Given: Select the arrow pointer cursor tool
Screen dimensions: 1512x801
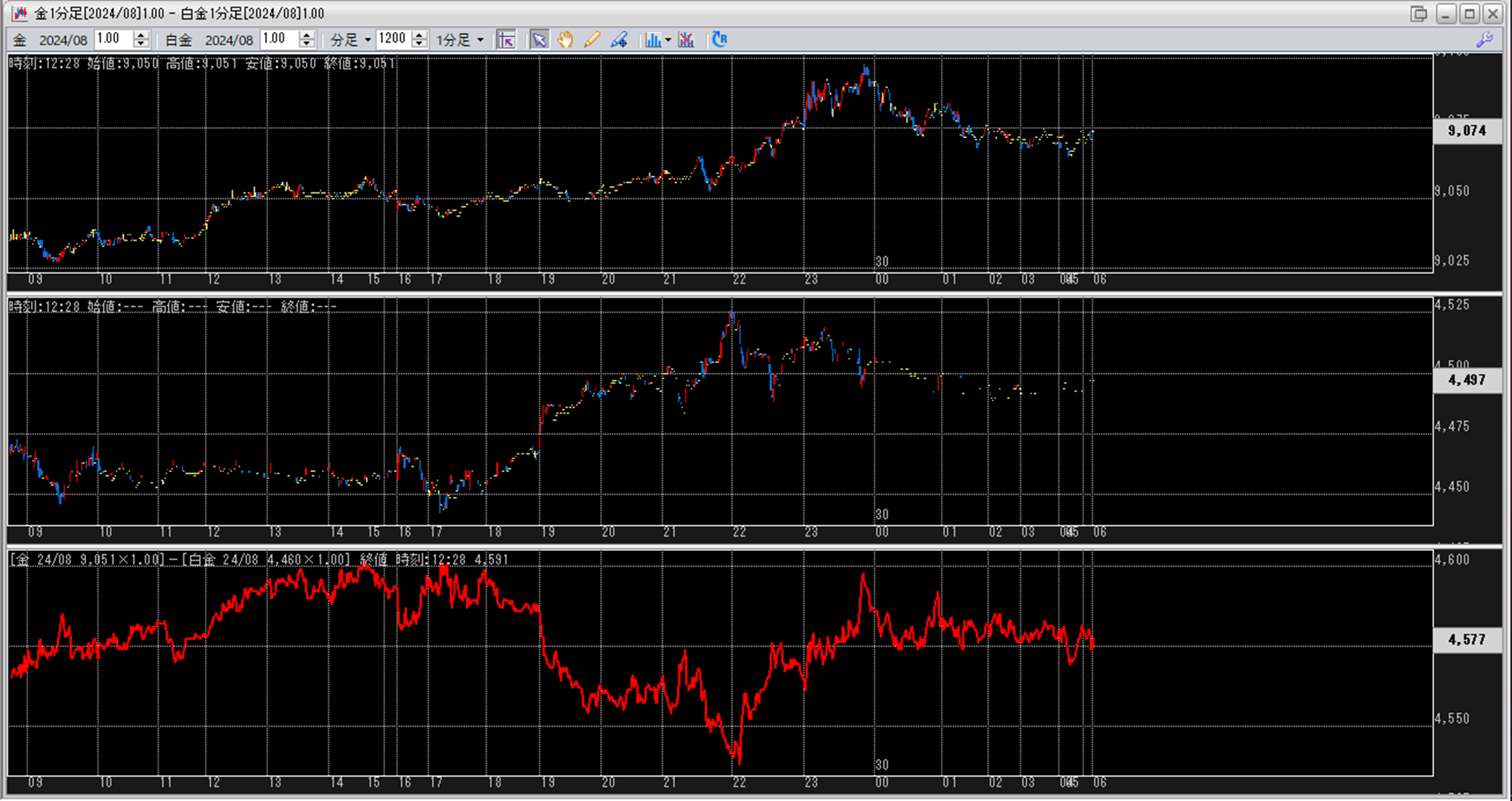Looking at the screenshot, I should click(539, 40).
